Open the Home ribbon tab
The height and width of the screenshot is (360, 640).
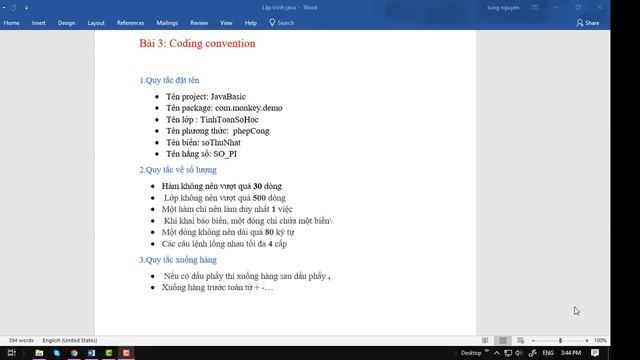(x=11, y=23)
